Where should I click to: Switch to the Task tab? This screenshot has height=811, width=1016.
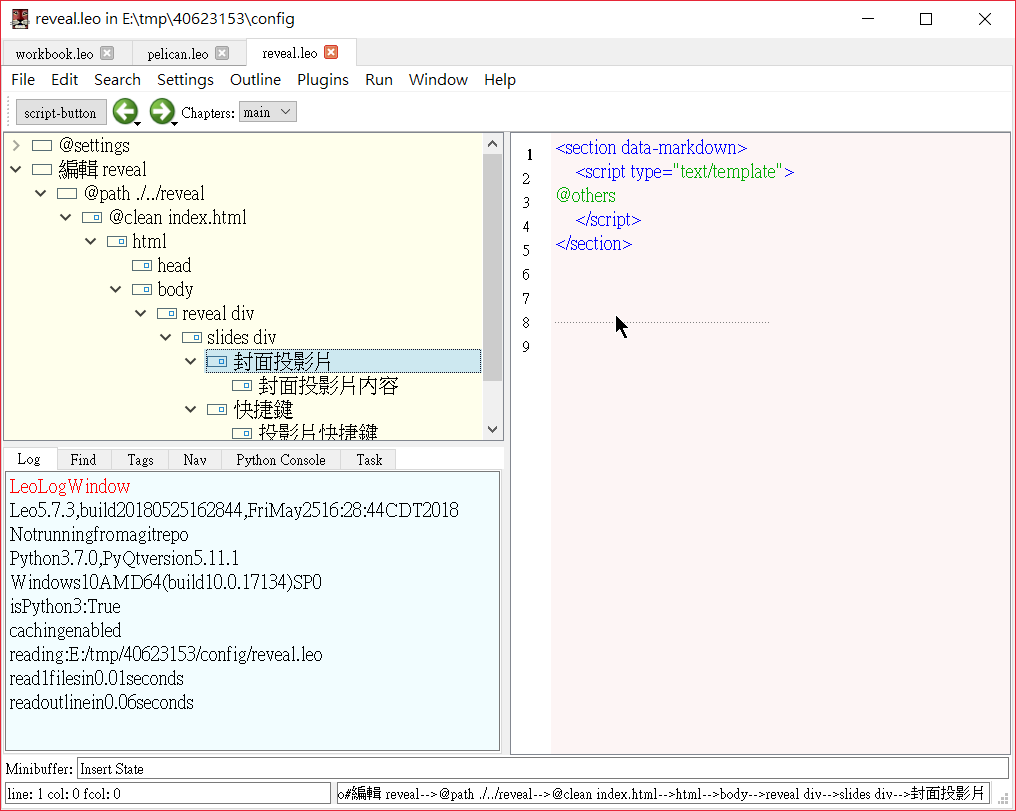369,460
